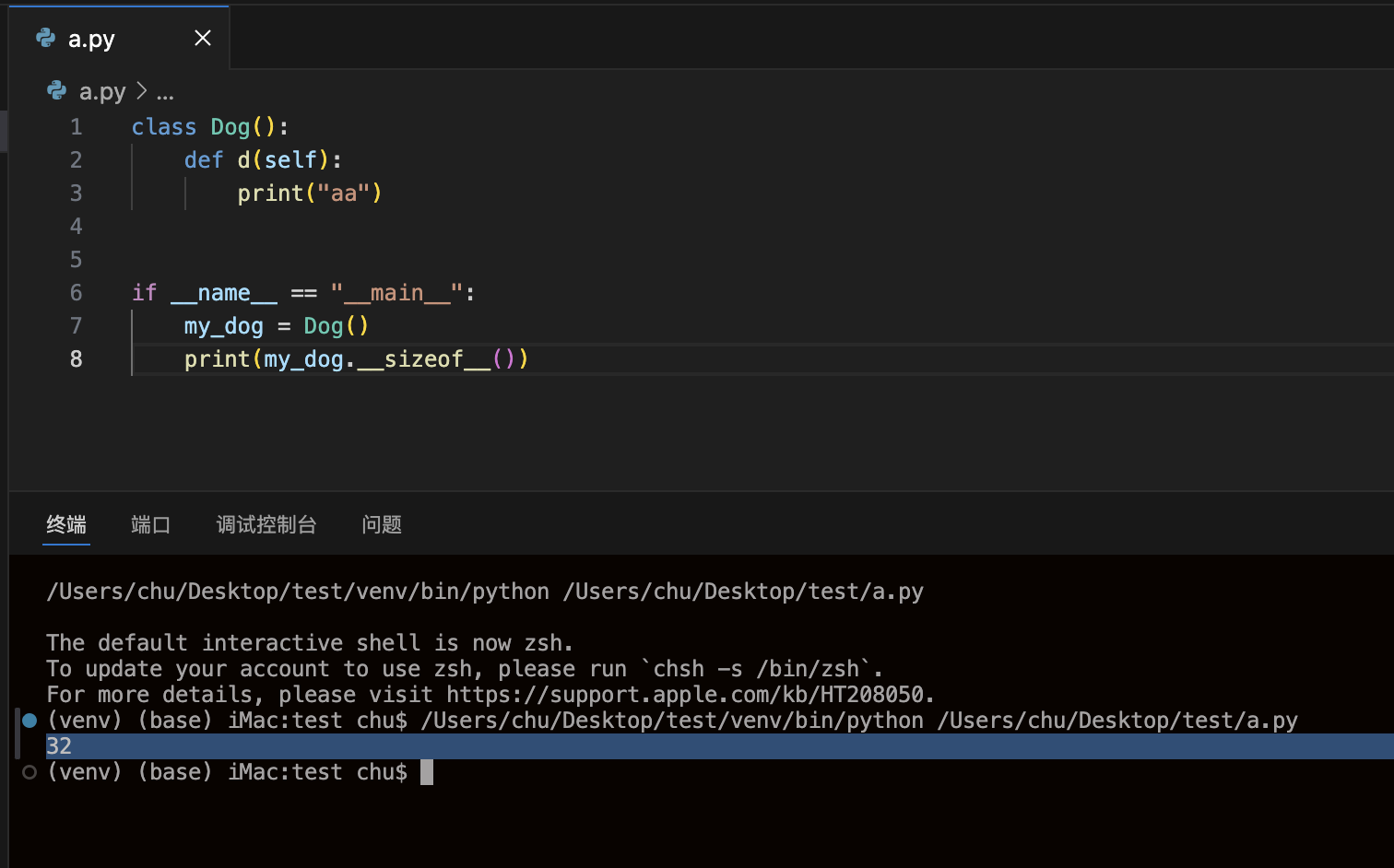Show the 问题 panel tab
Screen dimensions: 1394x868
click(x=382, y=524)
